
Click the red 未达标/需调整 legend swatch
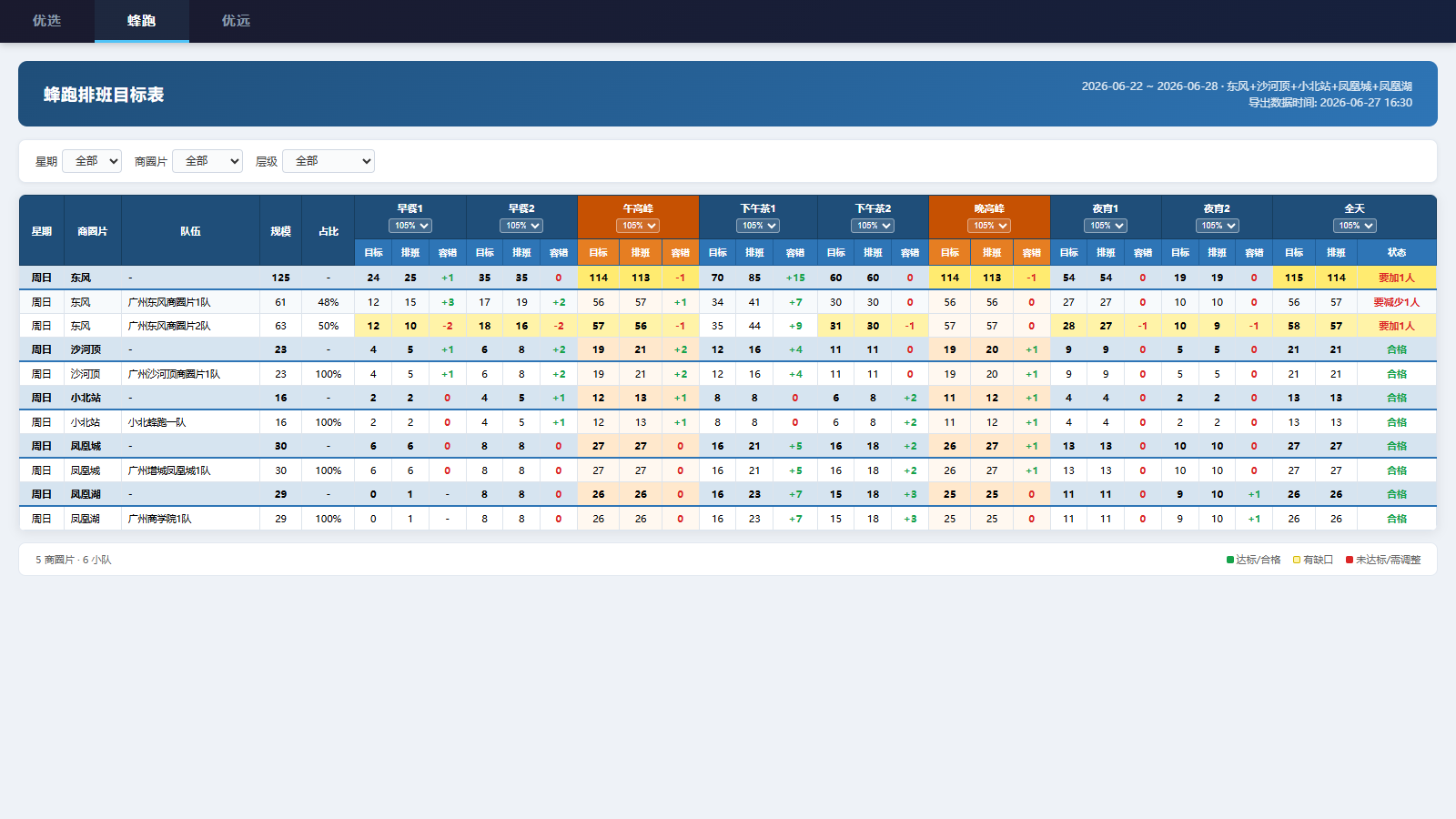pos(1350,560)
